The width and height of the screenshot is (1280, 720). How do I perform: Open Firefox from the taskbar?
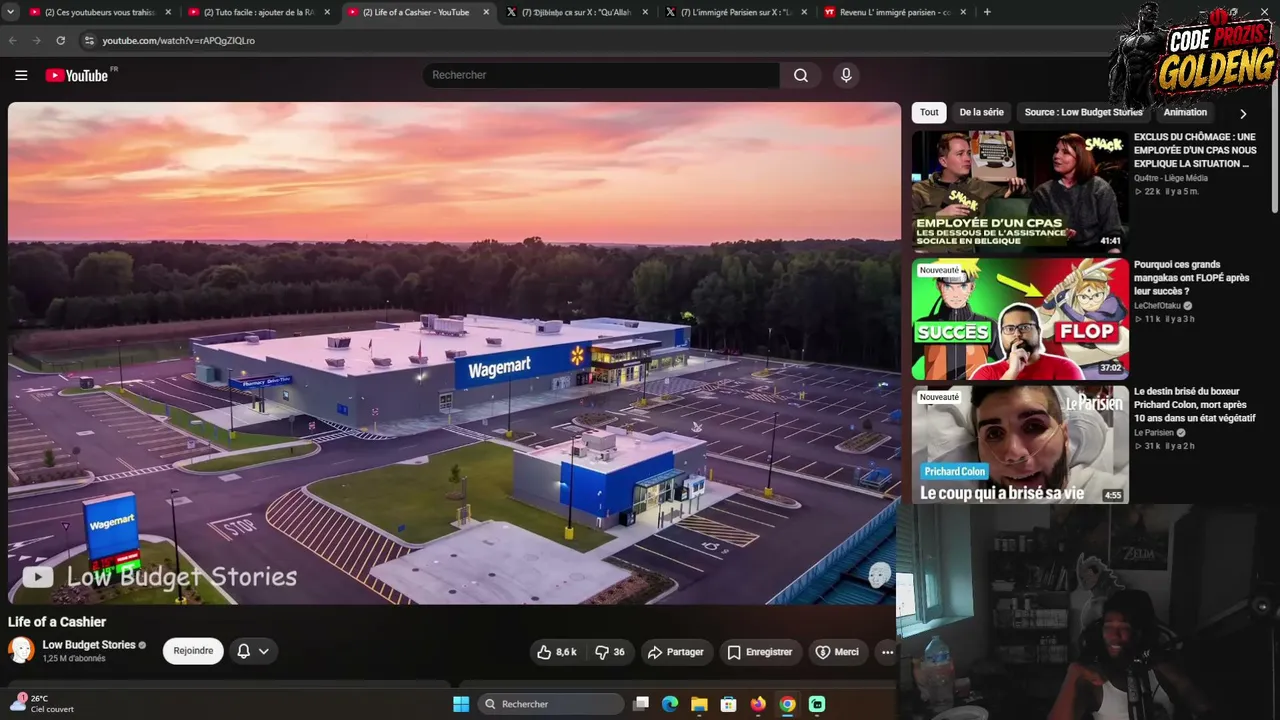[x=758, y=704]
